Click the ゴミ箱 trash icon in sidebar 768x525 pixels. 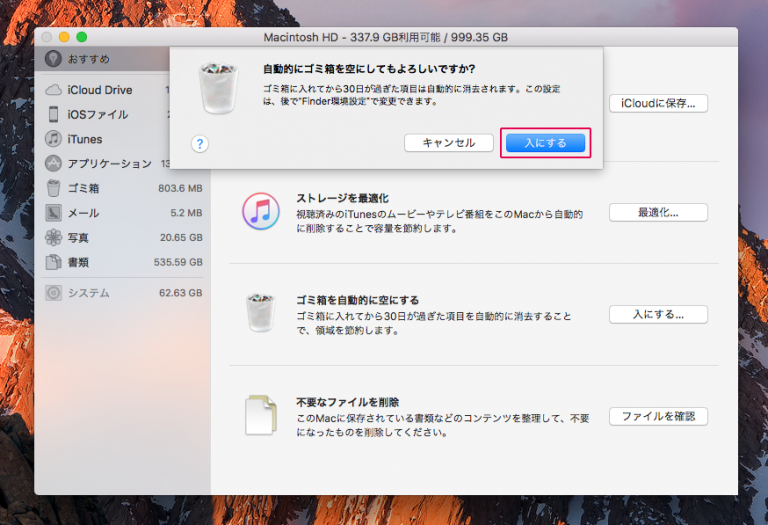[x=53, y=188]
